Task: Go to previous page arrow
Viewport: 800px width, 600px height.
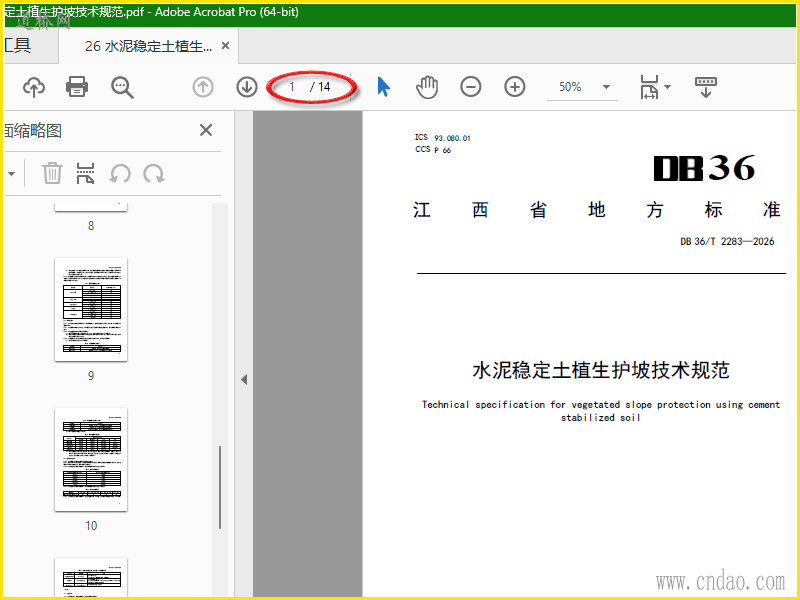Action: (x=203, y=87)
